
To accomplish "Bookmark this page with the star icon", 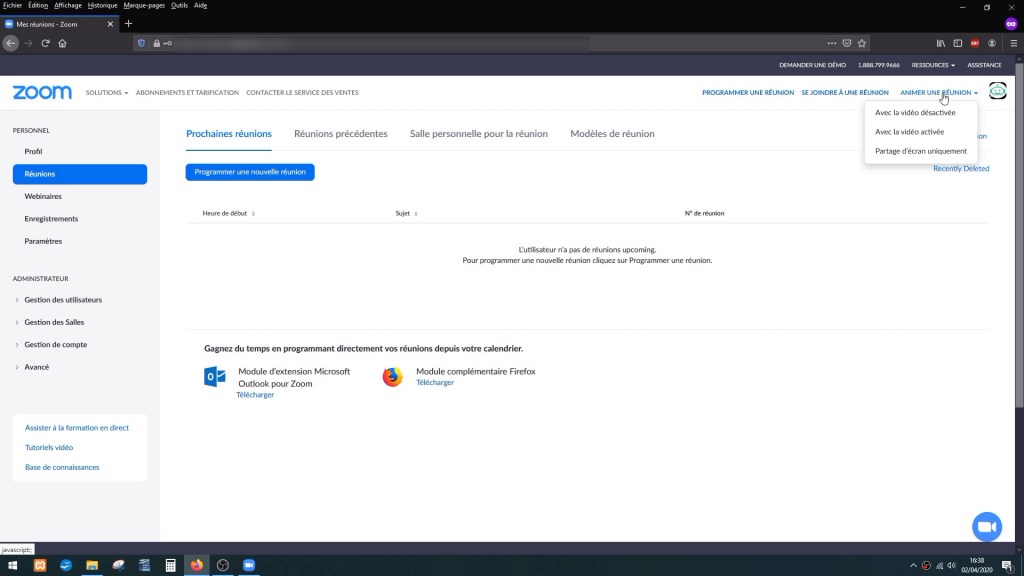I will click(x=862, y=43).
